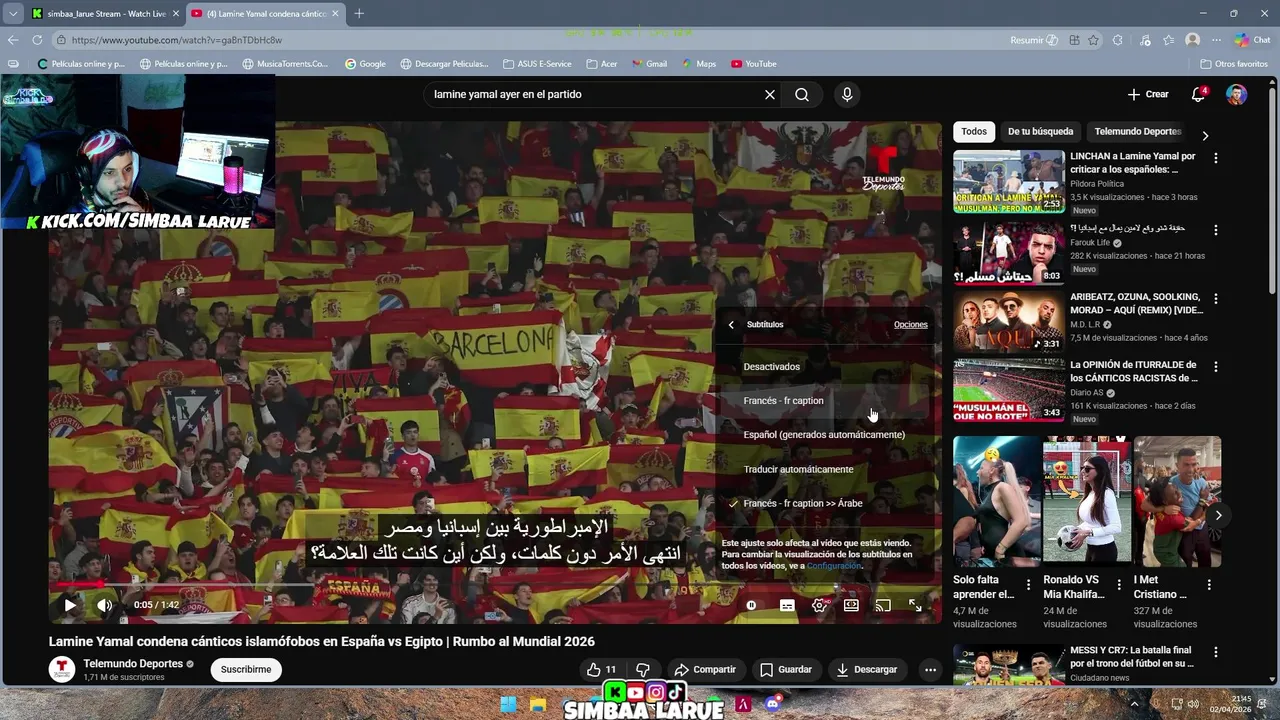Open more actions three-dot button under video

[930, 670]
